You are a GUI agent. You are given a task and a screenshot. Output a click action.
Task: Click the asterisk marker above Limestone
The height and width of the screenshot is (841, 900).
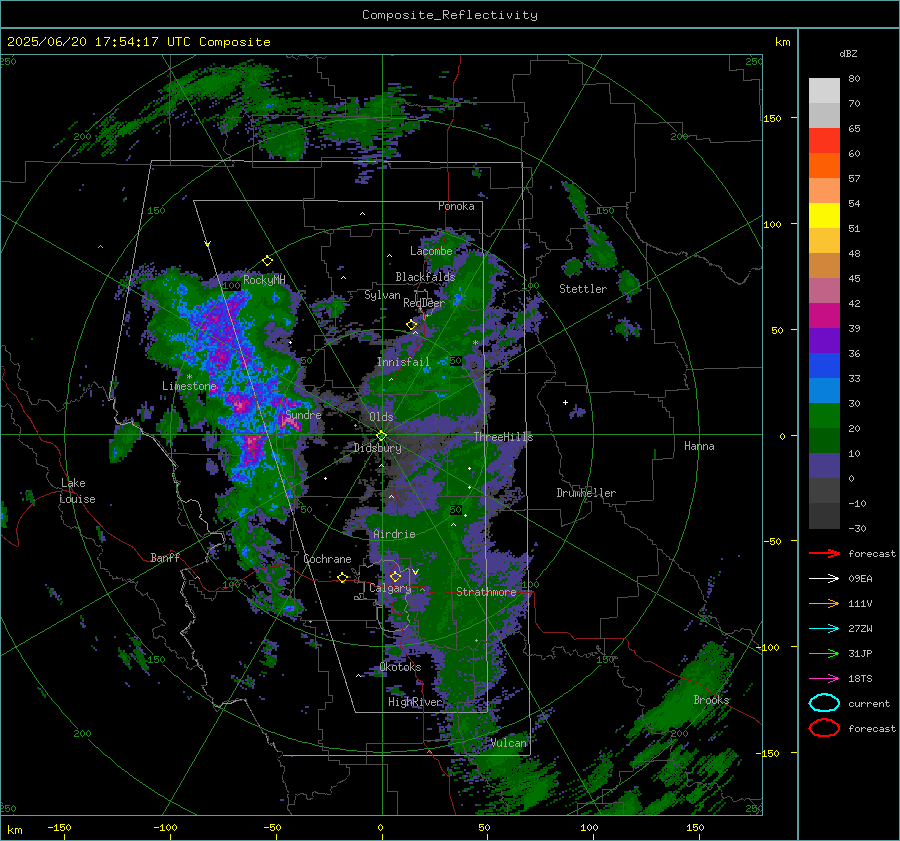click(x=189, y=377)
